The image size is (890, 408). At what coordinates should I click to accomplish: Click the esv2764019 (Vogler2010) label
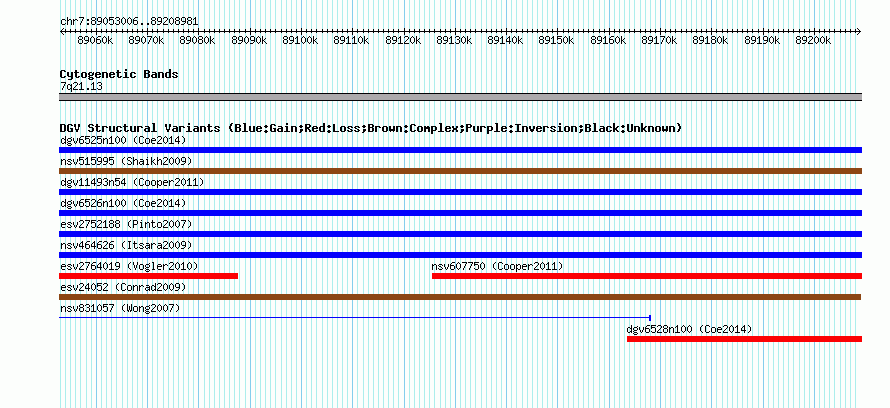[129, 266]
